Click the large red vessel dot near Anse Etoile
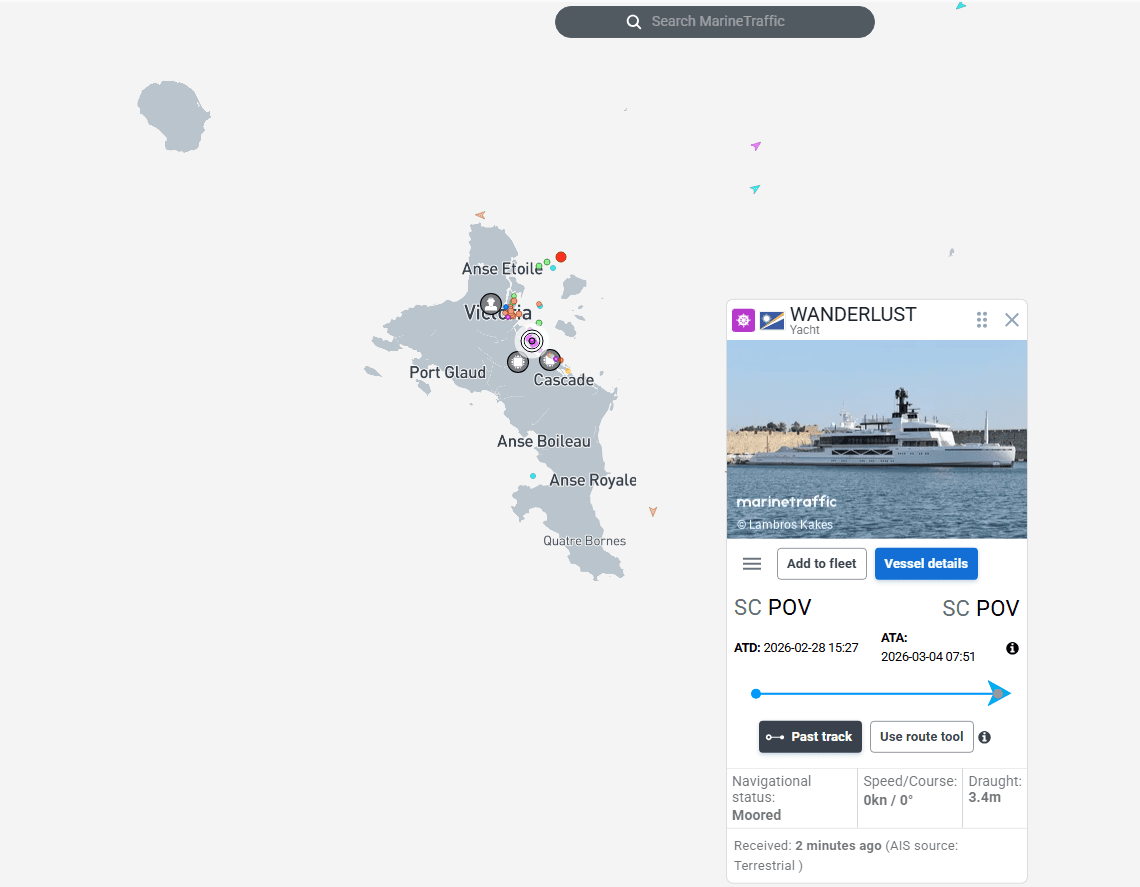Image resolution: width=1140 pixels, height=887 pixels. (x=561, y=257)
